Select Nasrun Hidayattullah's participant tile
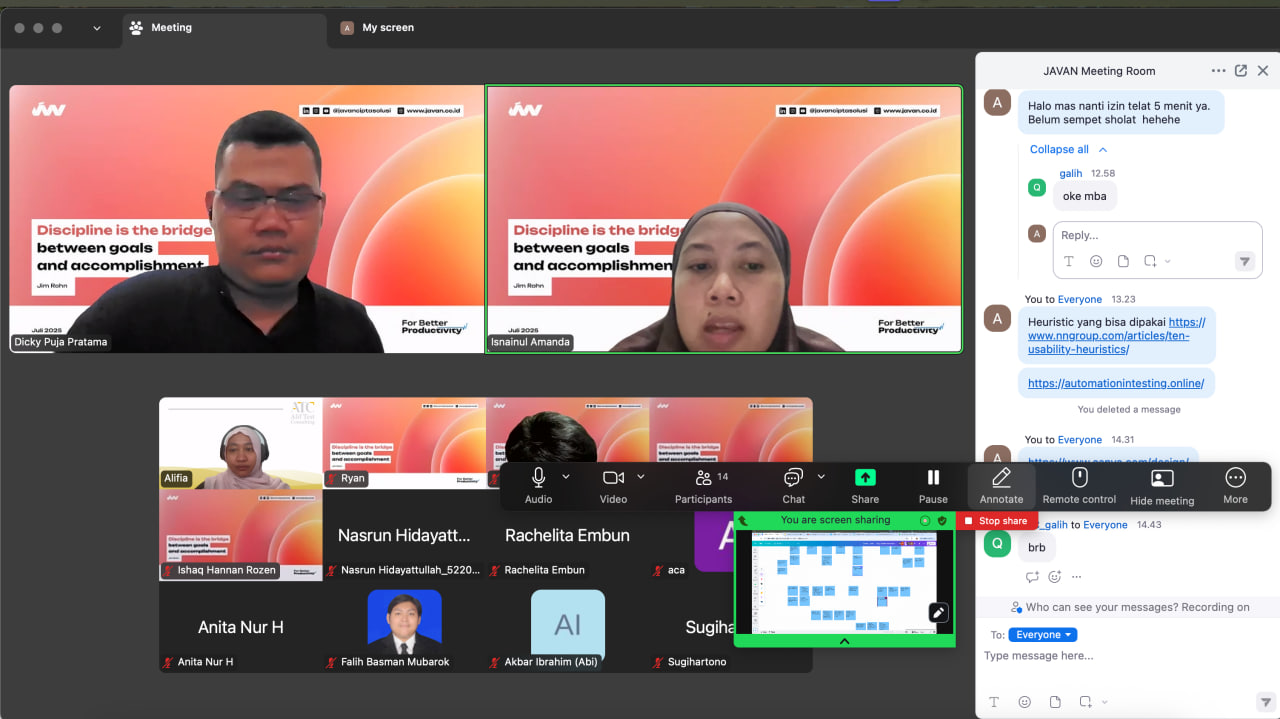The height and width of the screenshot is (719, 1280). point(405,535)
